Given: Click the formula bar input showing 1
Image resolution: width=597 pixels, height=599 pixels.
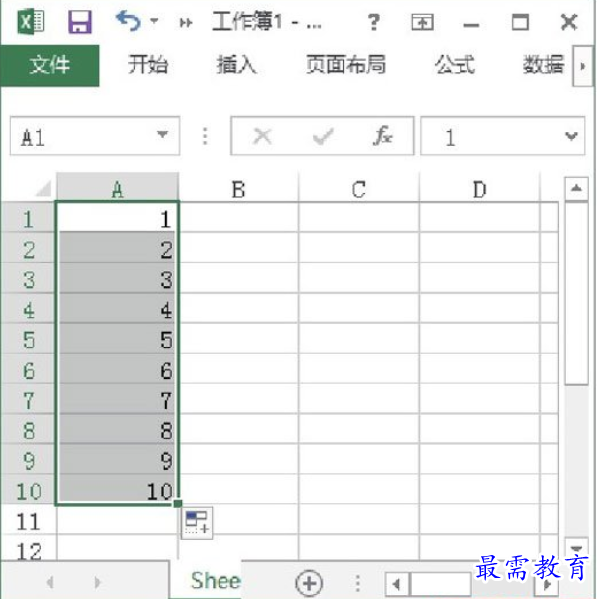Looking at the screenshot, I should (x=493, y=136).
